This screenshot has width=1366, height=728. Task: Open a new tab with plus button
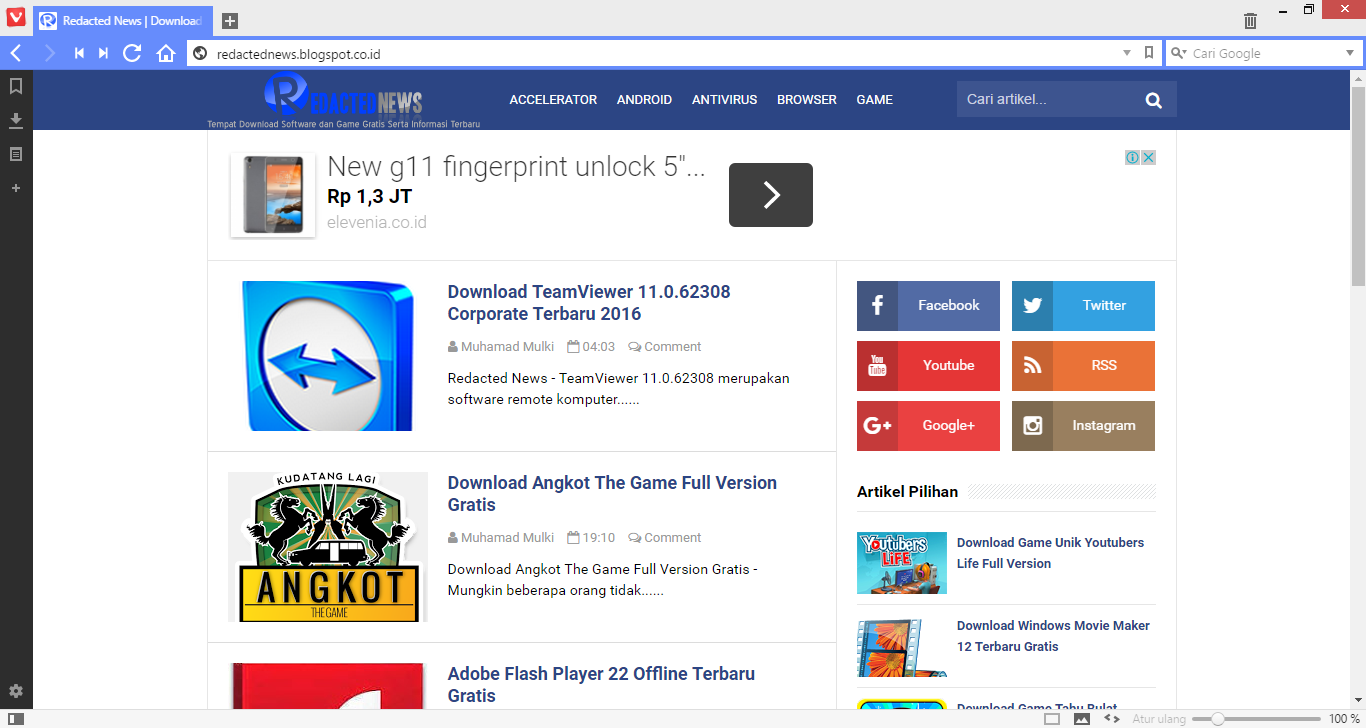click(x=230, y=21)
